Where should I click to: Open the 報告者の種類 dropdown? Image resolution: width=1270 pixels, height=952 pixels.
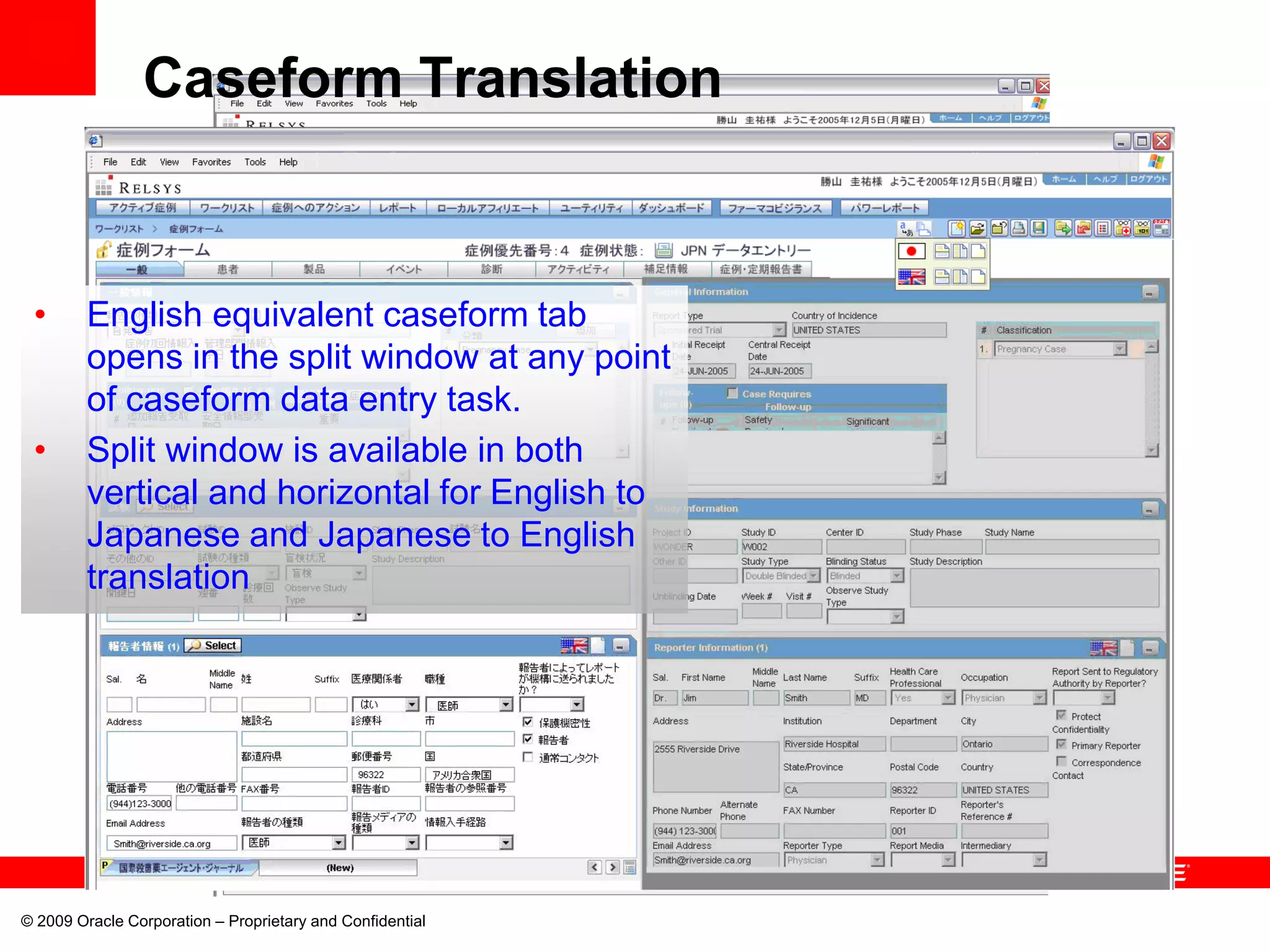click(x=338, y=843)
